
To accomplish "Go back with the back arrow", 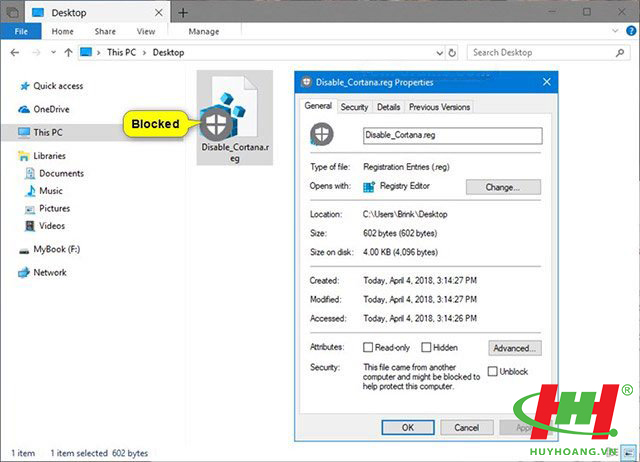I will point(15,53).
